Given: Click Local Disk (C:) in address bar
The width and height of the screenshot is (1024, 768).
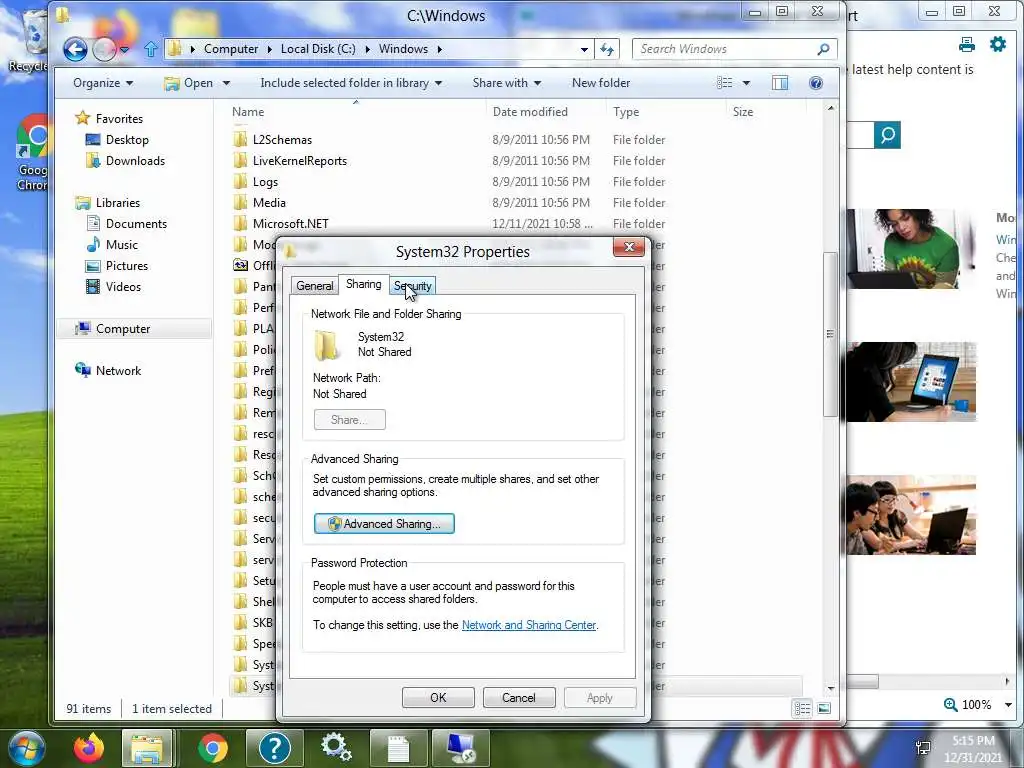Looking at the screenshot, I should [318, 49].
